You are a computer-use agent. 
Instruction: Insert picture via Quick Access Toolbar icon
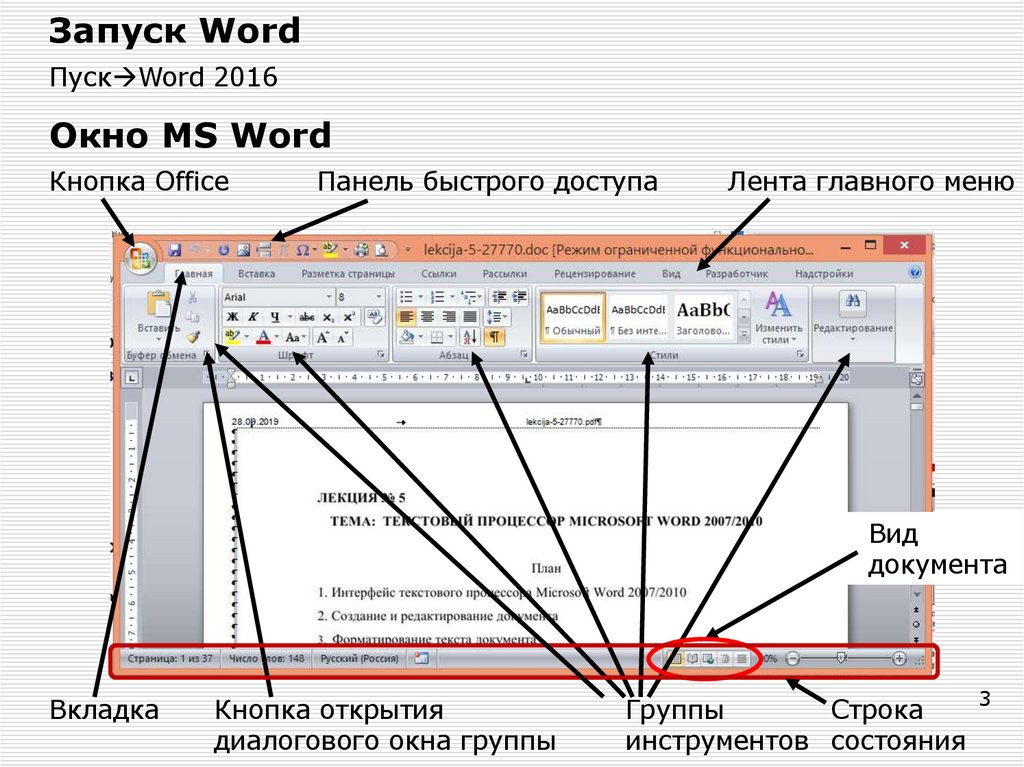click(x=243, y=250)
